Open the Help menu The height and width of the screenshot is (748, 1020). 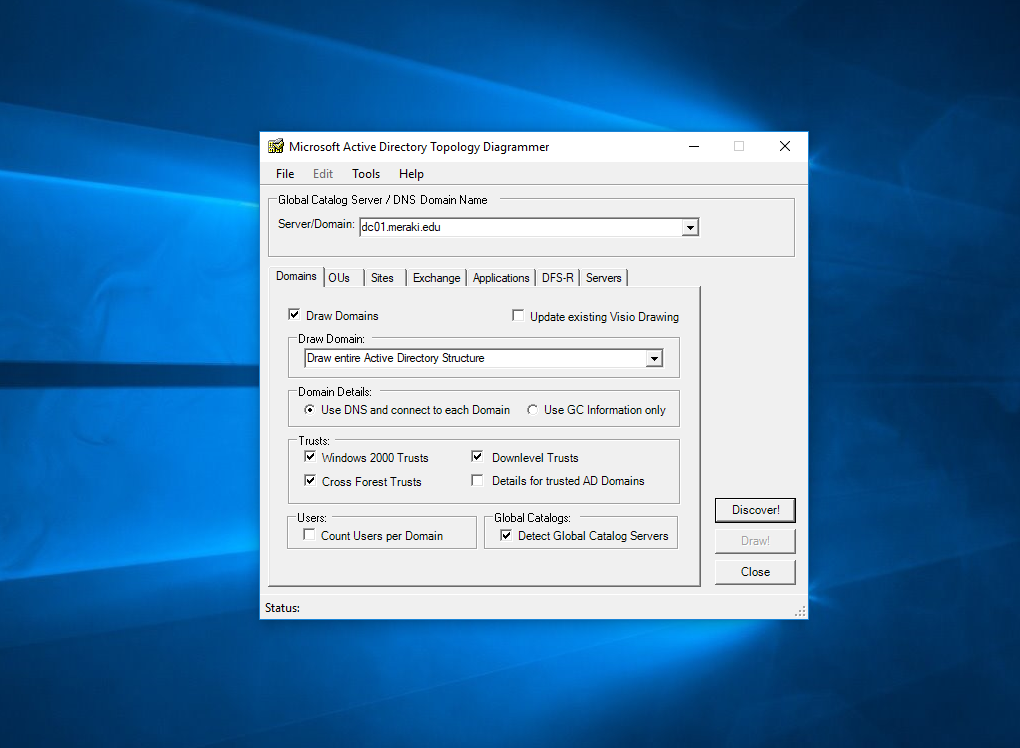point(411,174)
